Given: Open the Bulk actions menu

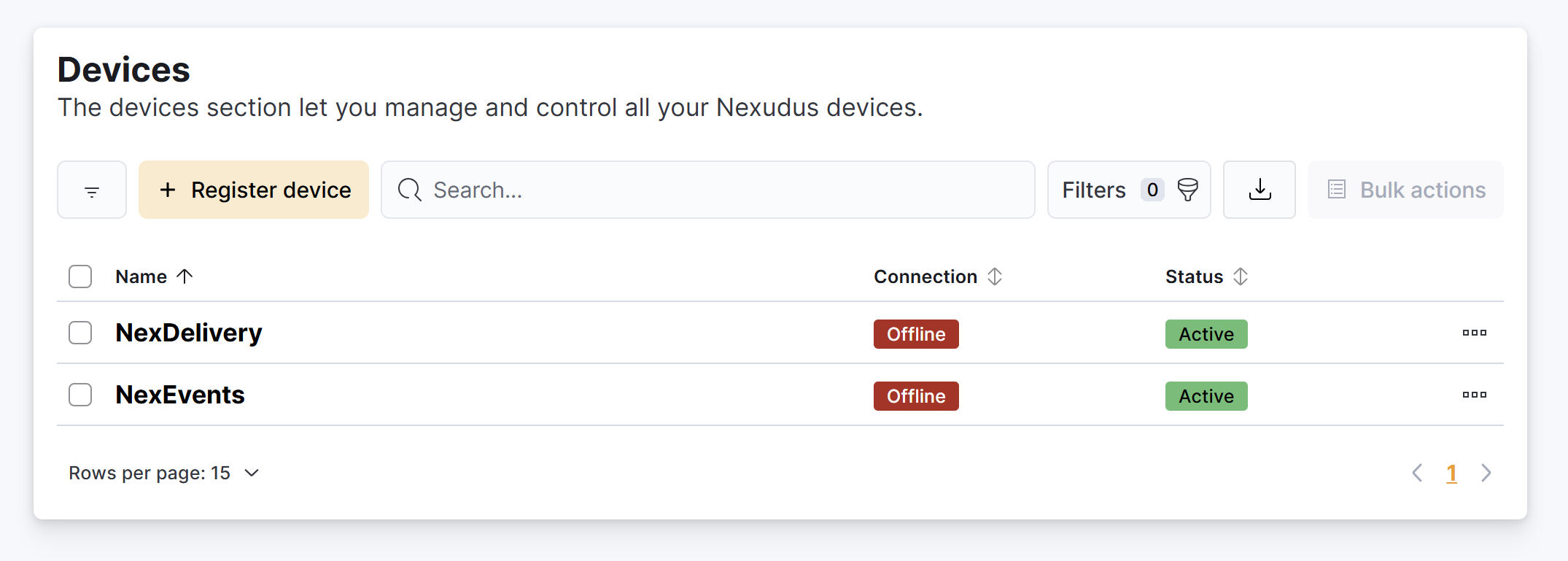Looking at the screenshot, I should (x=1405, y=190).
